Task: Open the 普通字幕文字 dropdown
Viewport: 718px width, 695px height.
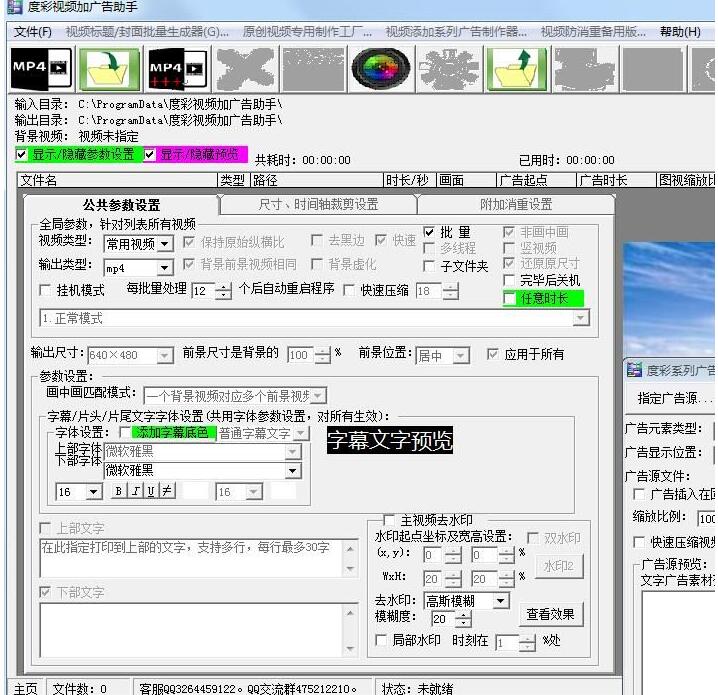Action: [x=301, y=433]
